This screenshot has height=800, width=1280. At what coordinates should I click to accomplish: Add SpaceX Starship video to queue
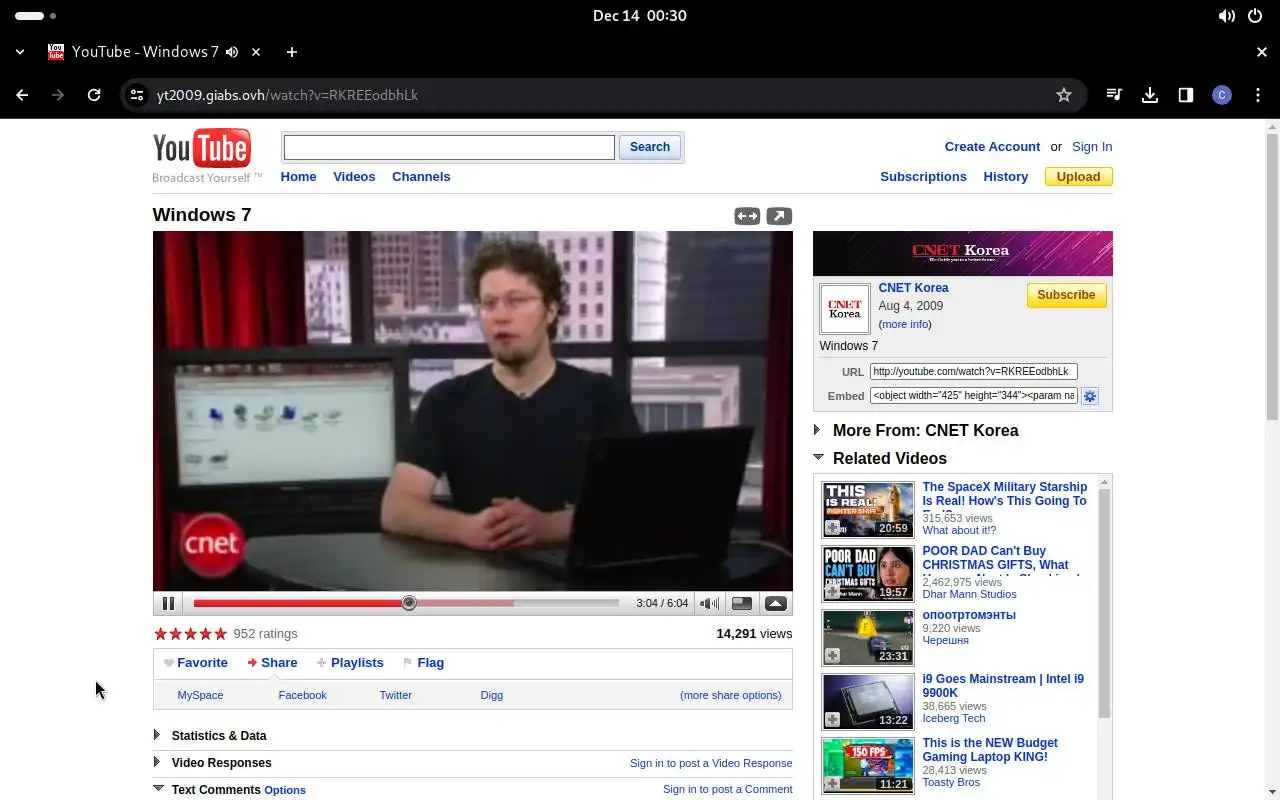[832, 527]
